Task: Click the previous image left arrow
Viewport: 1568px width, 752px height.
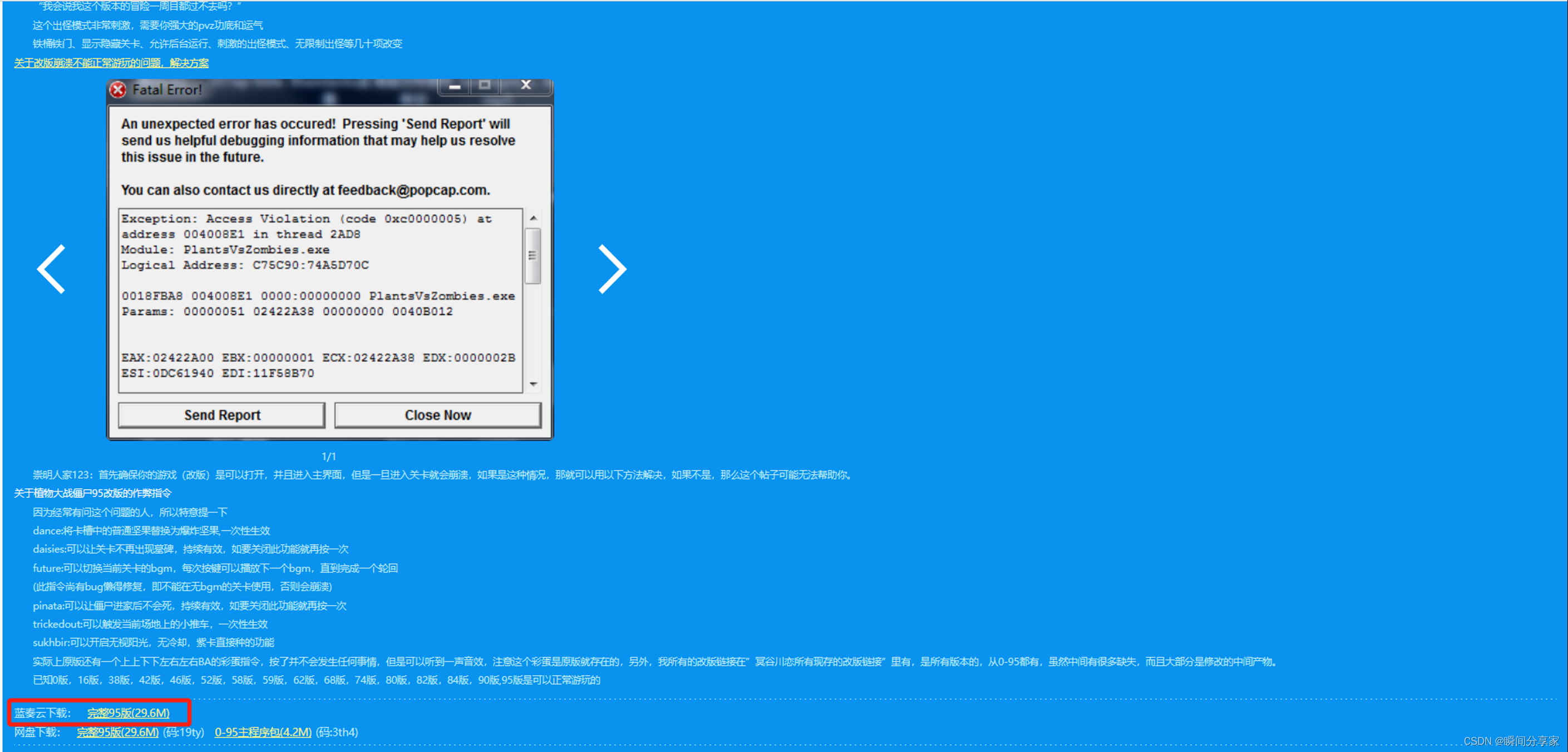Action: coord(52,269)
